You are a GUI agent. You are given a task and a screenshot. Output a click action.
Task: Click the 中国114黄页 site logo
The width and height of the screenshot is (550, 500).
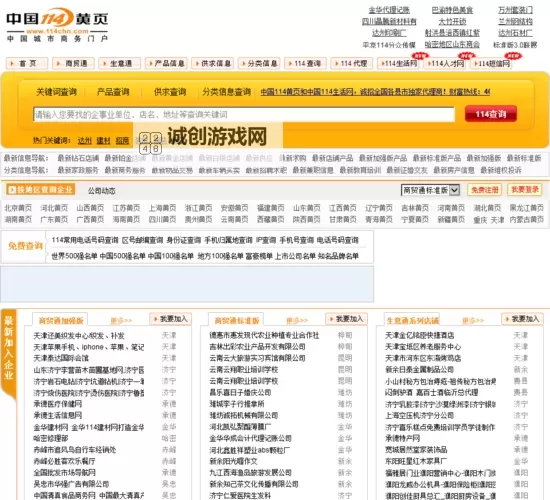57,25
